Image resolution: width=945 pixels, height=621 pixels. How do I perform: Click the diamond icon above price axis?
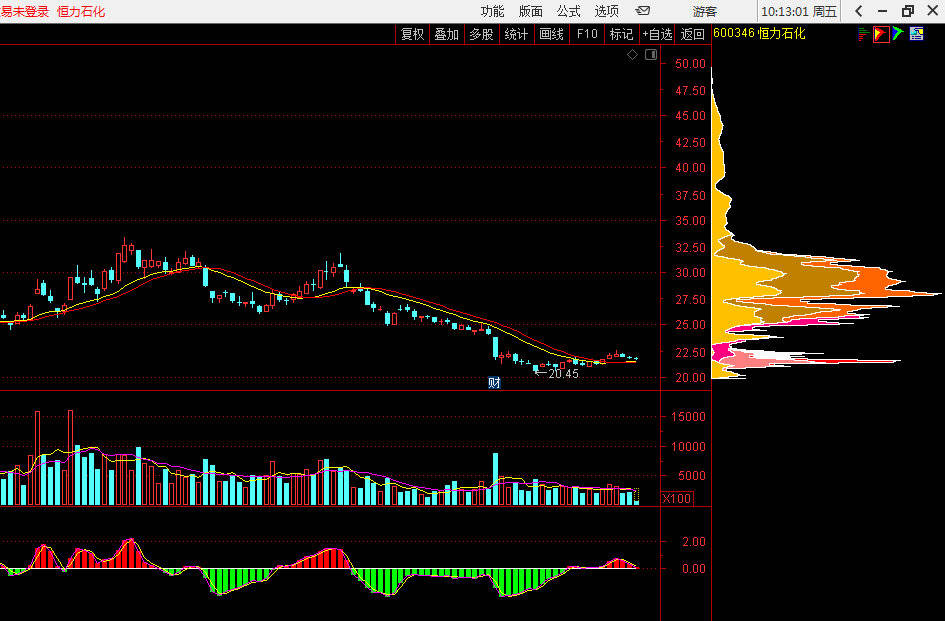[632, 54]
